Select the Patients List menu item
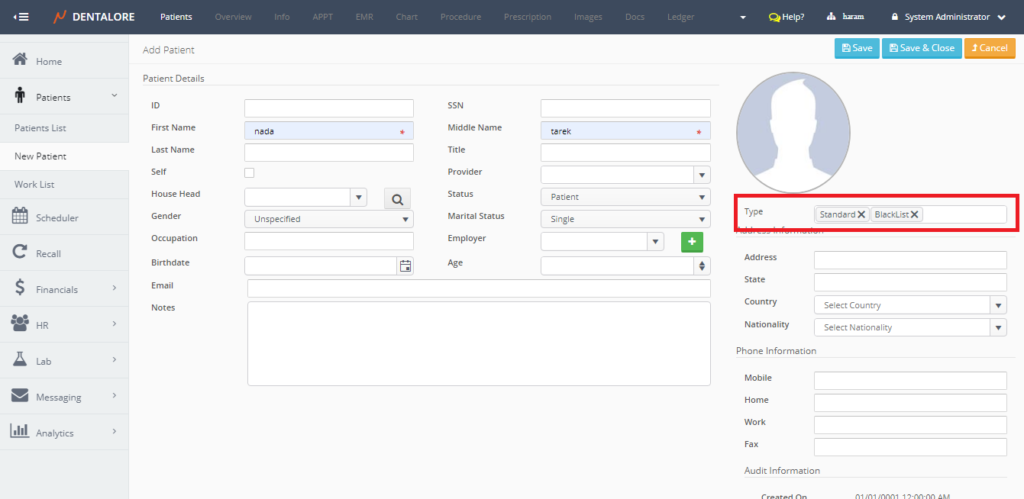The width and height of the screenshot is (1024, 499). point(40,129)
